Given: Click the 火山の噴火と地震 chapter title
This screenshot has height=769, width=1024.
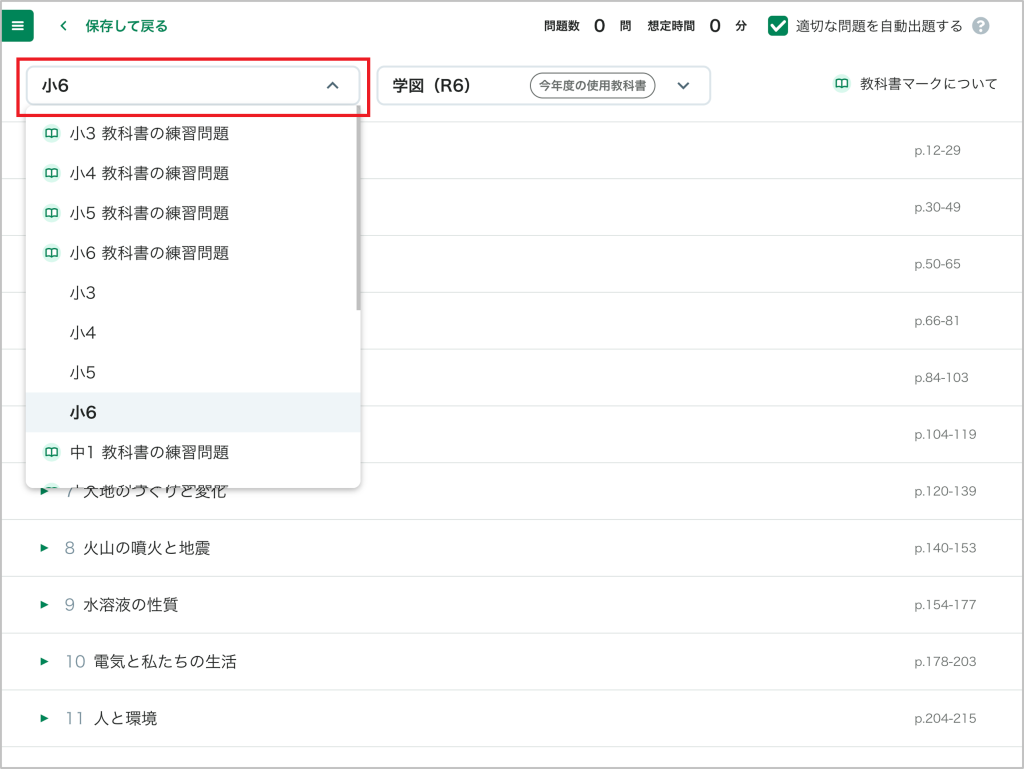Looking at the screenshot, I should pos(146,548).
